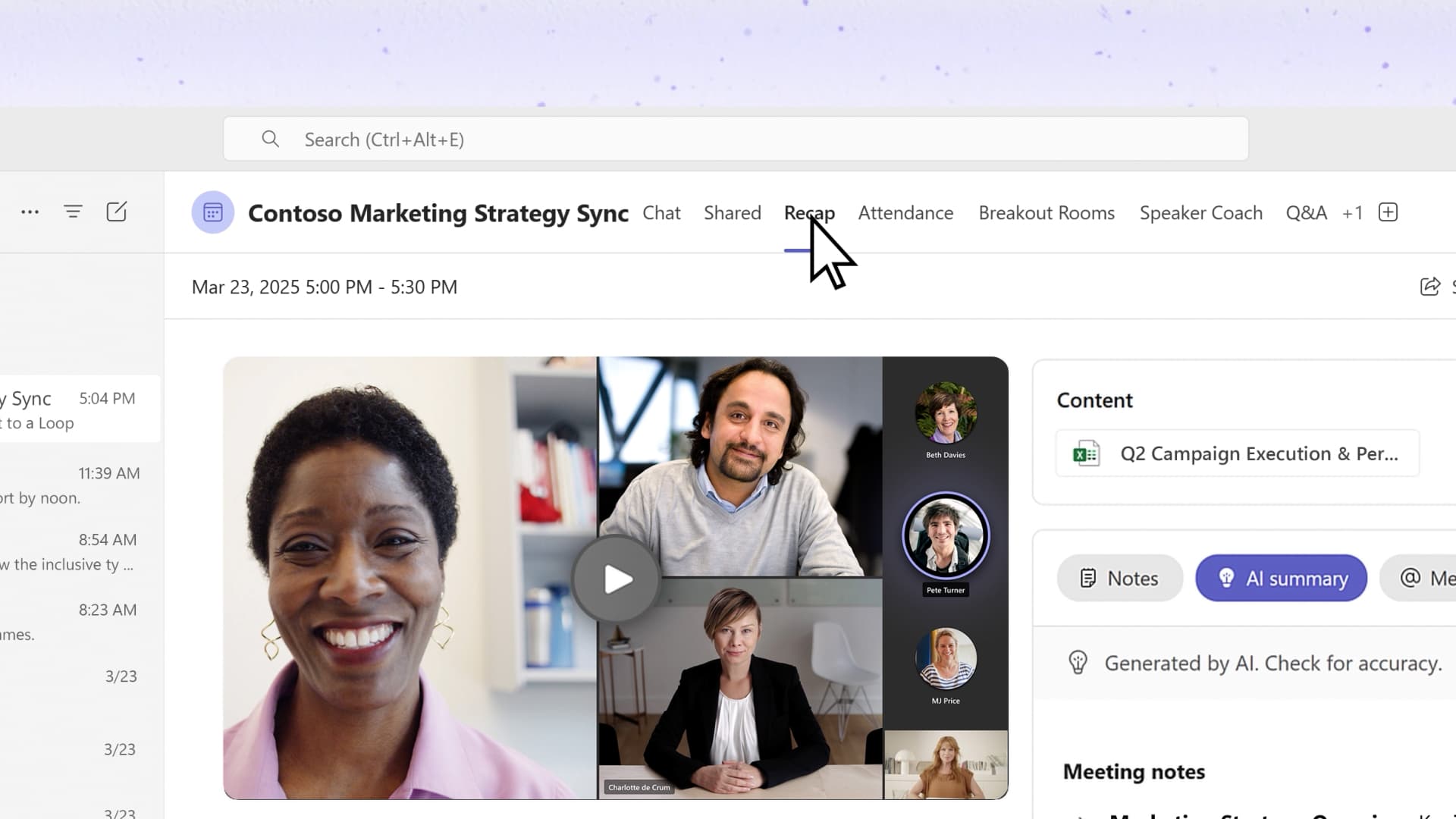Focus the Search box
Screen dimensions: 1456x819
tap(736, 139)
